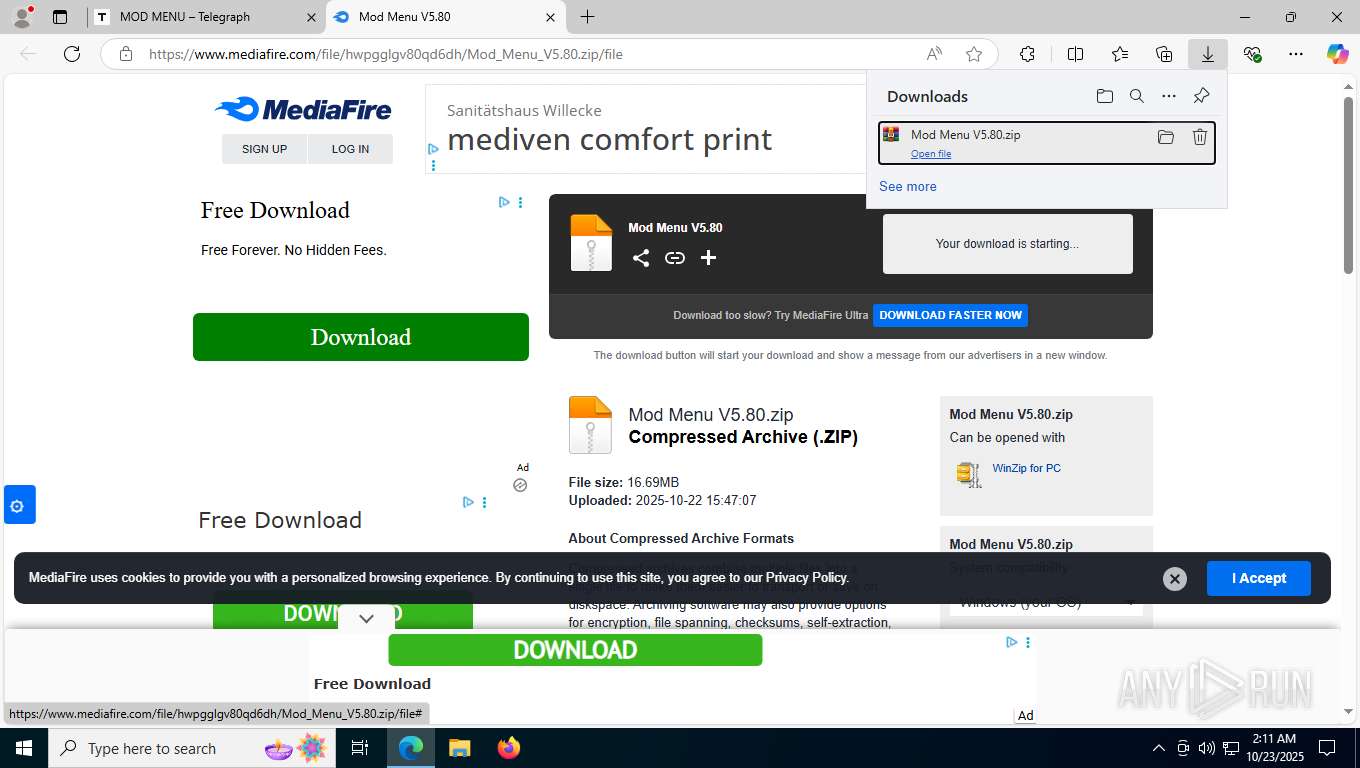1360x768 pixels.
Task: Toggle Read aloud icon in address bar
Action: (934, 54)
